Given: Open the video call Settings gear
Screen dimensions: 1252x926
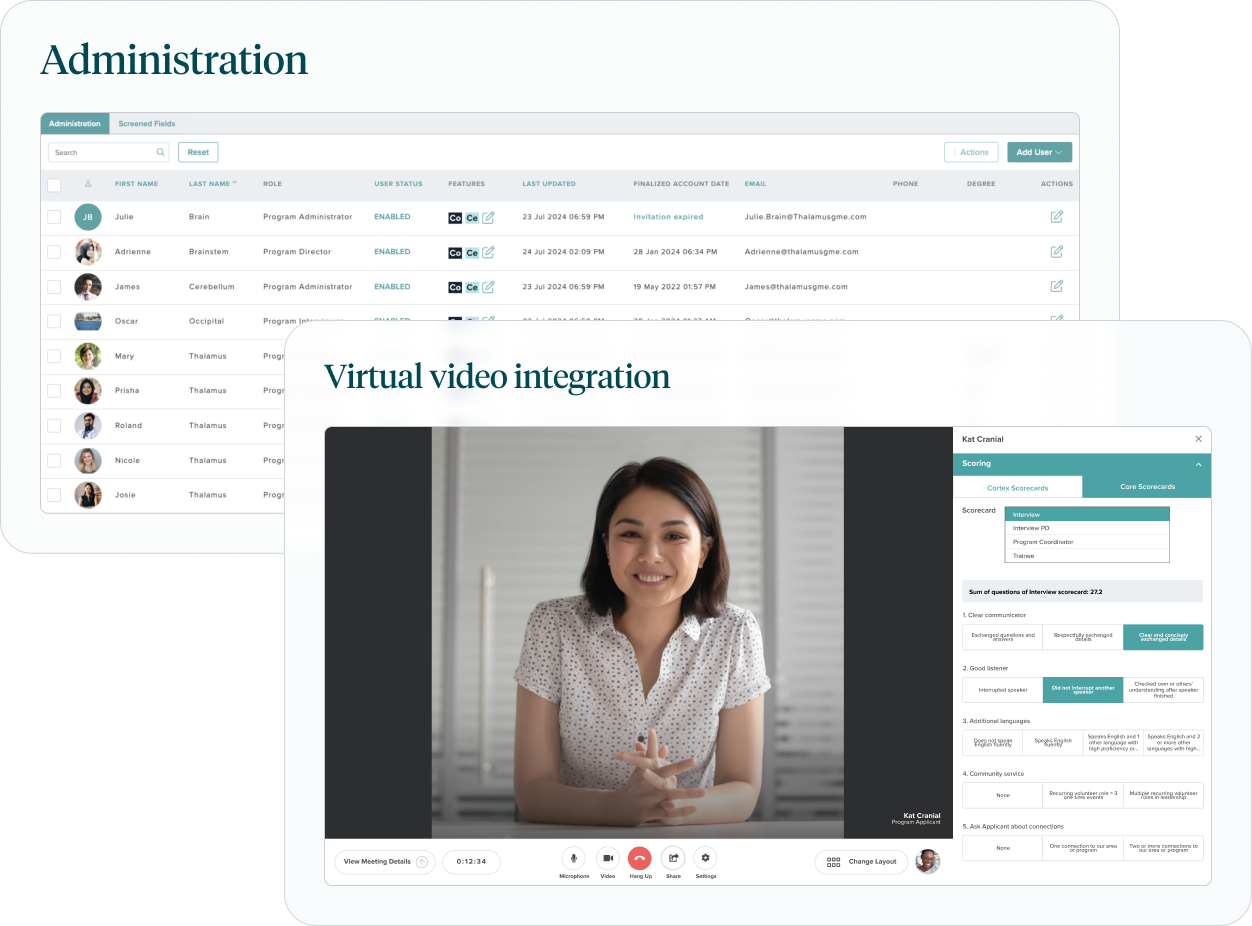Looking at the screenshot, I should pyautogui.click(x=706, y=858).
